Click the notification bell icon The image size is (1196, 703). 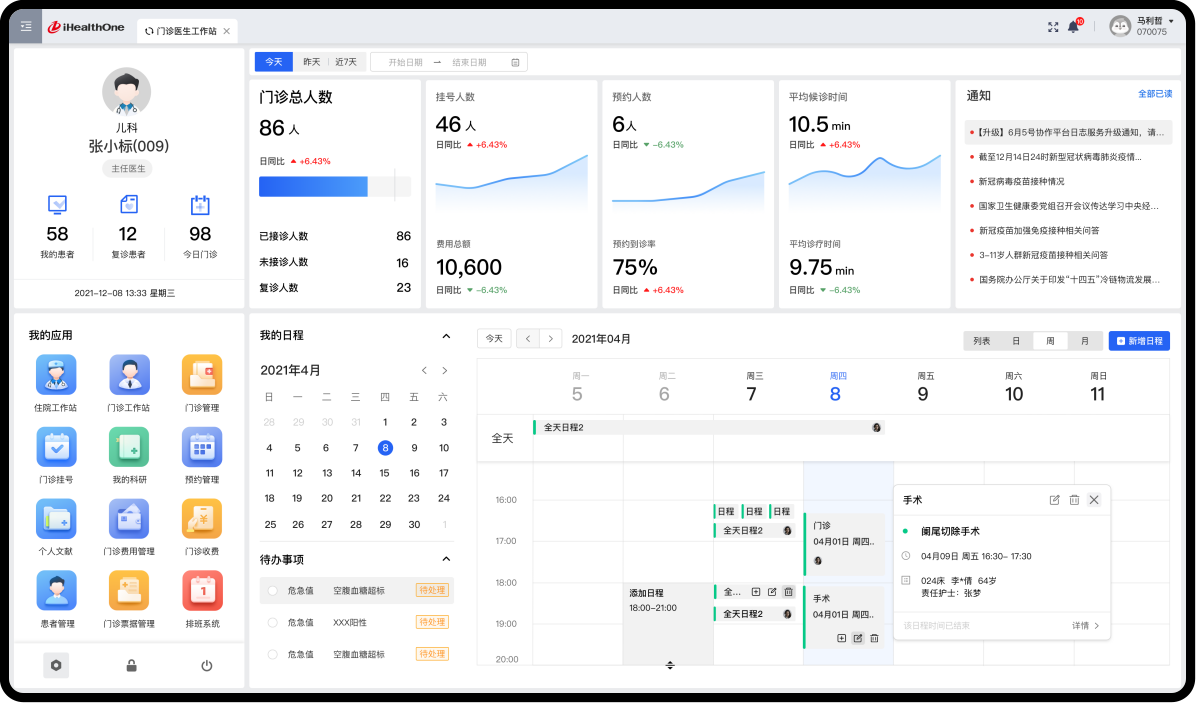coord(1073,27)
